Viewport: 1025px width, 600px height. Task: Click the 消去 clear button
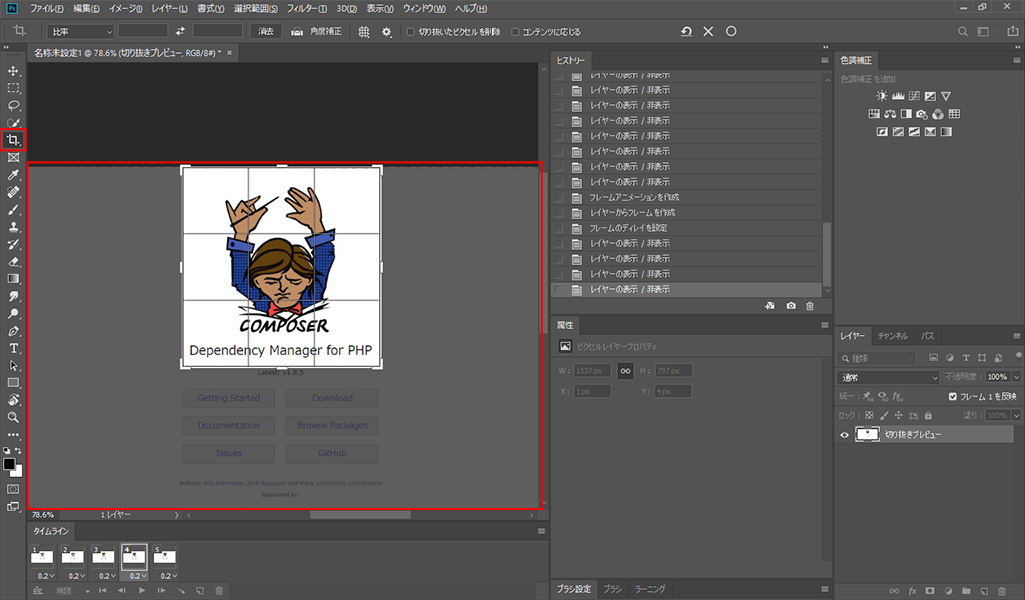coord(265,31)
